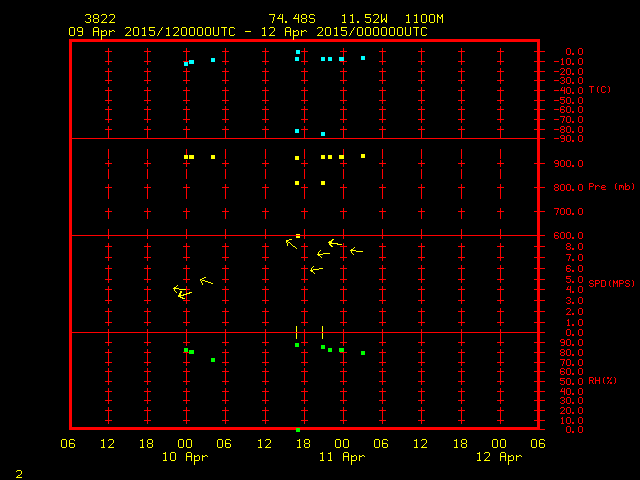This screenshot has width=640, height=480.
Task: Select the 11 Apr date label
Action: (341, 457)
